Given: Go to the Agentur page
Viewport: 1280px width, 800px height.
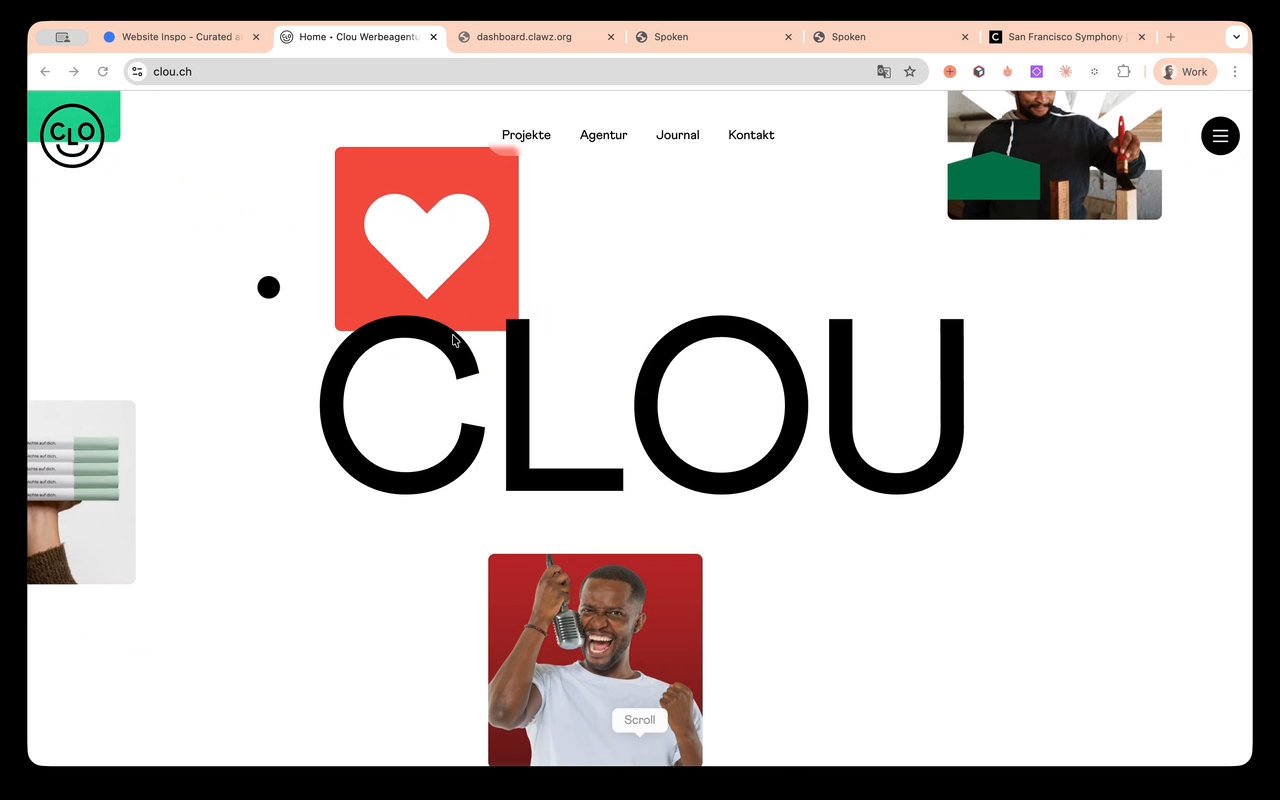Looking at the screenshot, I should pyautogui.click(x=604, y=135).
